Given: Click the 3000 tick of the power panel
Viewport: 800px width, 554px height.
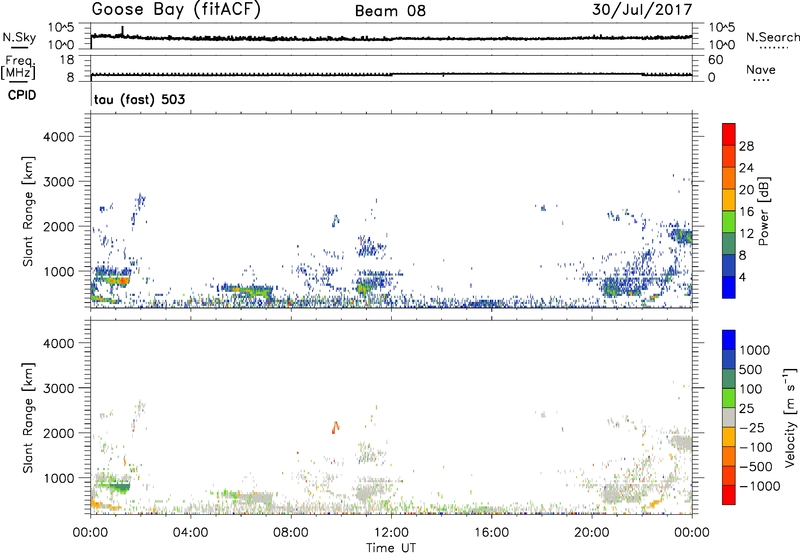Looking at the screenshot, I should [58, 182].
